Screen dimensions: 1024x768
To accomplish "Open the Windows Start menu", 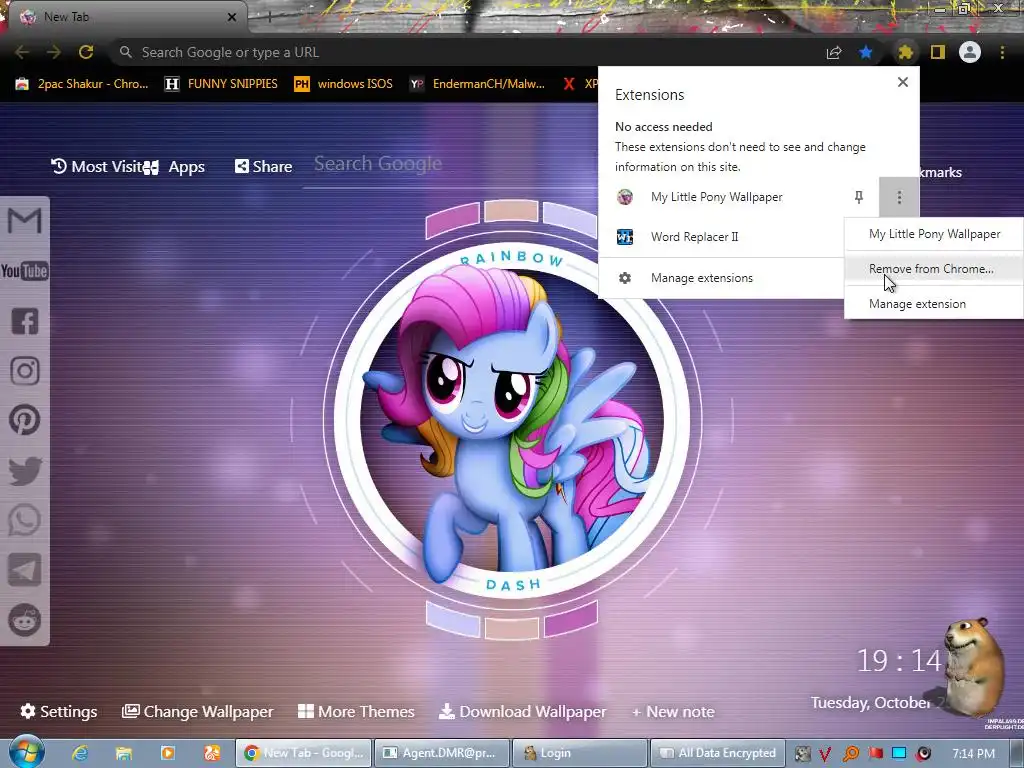I will pos(26,752).
